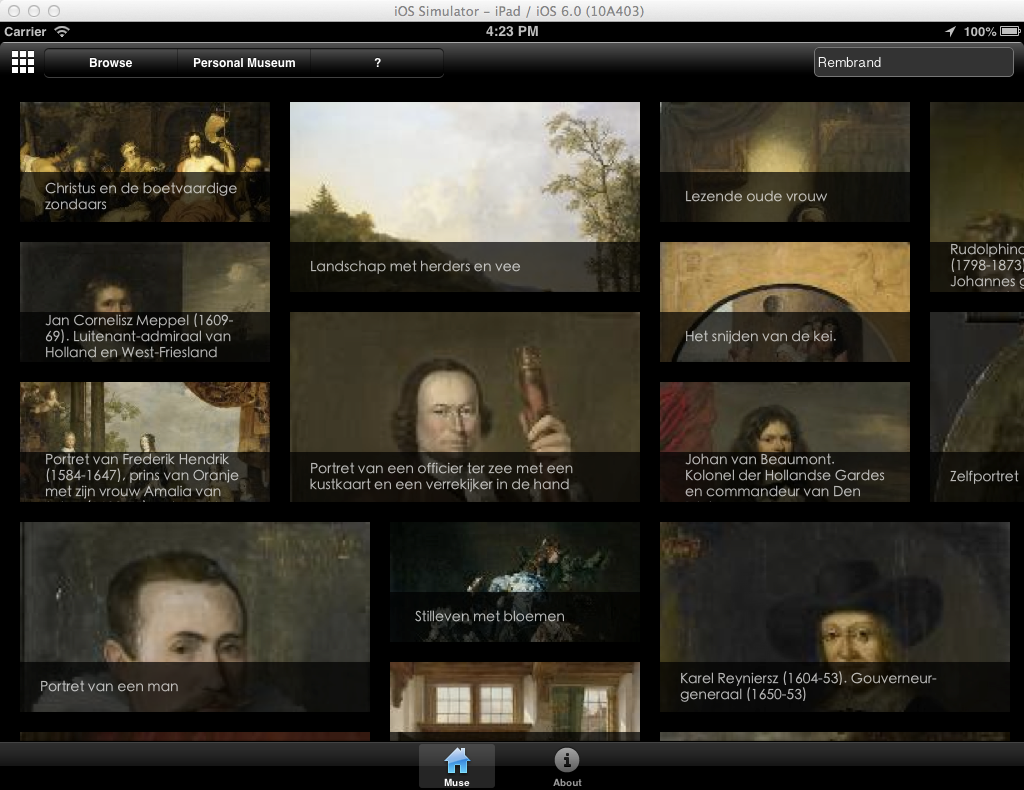Image resolution: width=1024 pixels, height=790 pixels.
Task: Open Lezende oude vrouw painting
Action: (785, 162)
